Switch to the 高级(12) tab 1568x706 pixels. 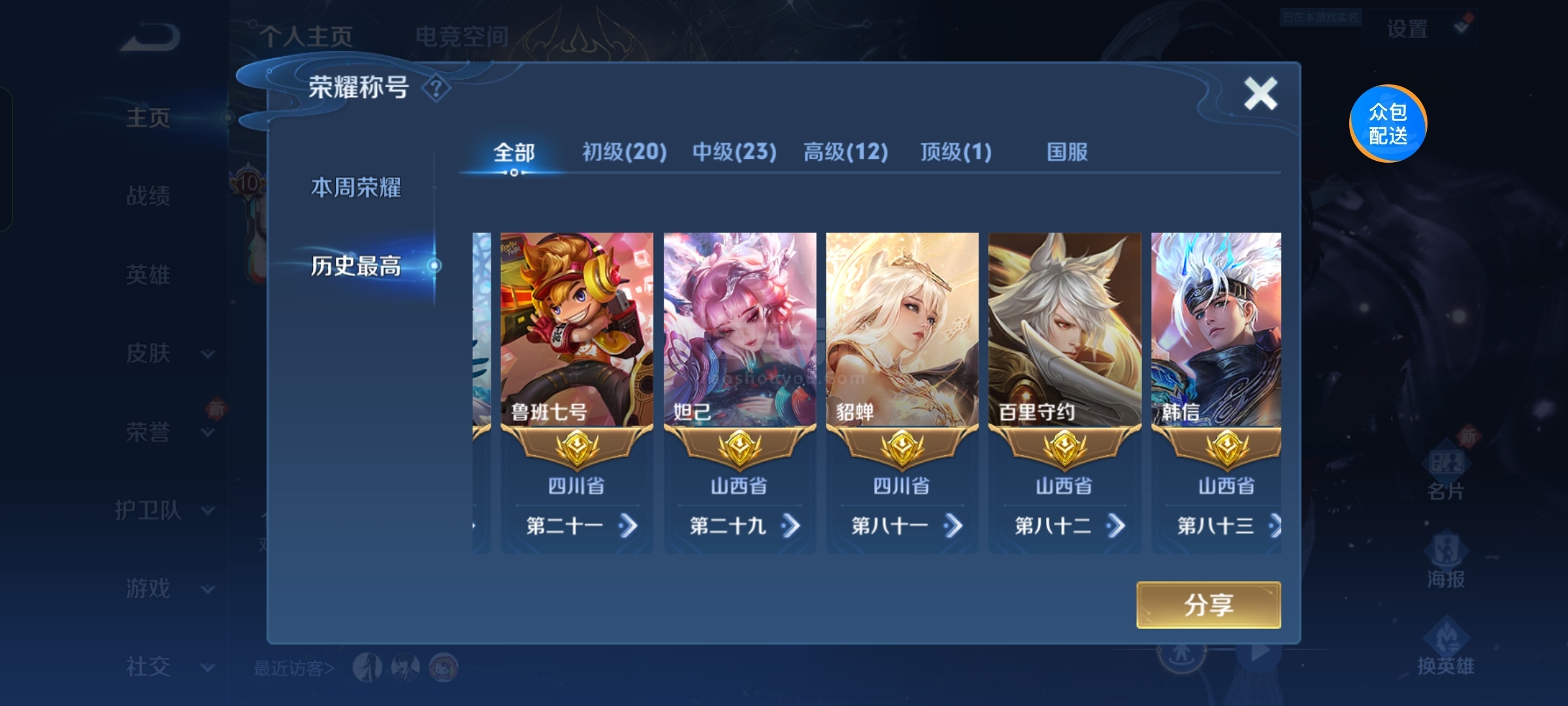coord(846,152)
